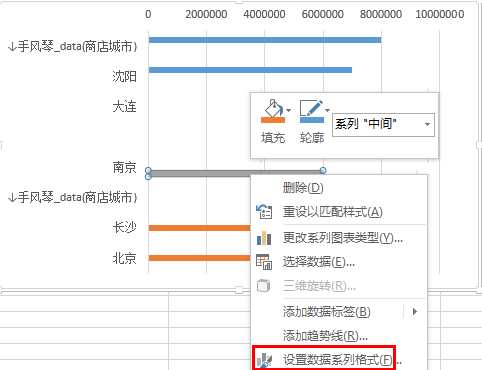Open the Outline color dropdown arrow
482x370 pixels.
coord(327,110)
